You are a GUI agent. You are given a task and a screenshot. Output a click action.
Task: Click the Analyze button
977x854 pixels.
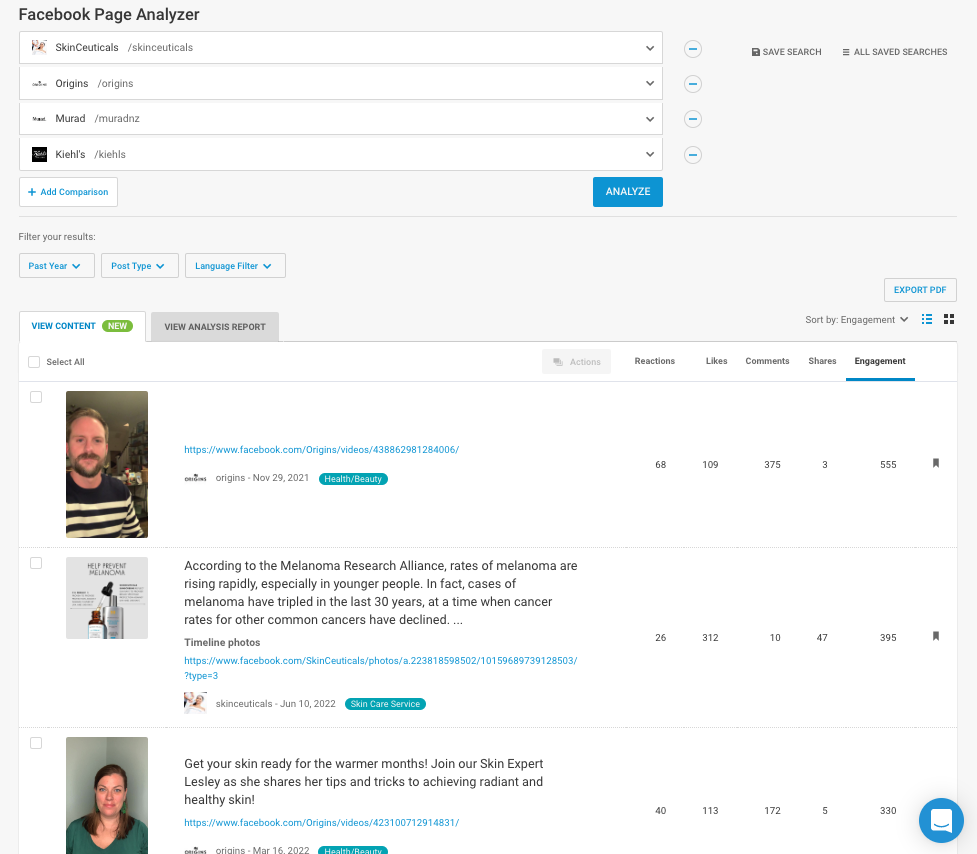click(627, 192)
